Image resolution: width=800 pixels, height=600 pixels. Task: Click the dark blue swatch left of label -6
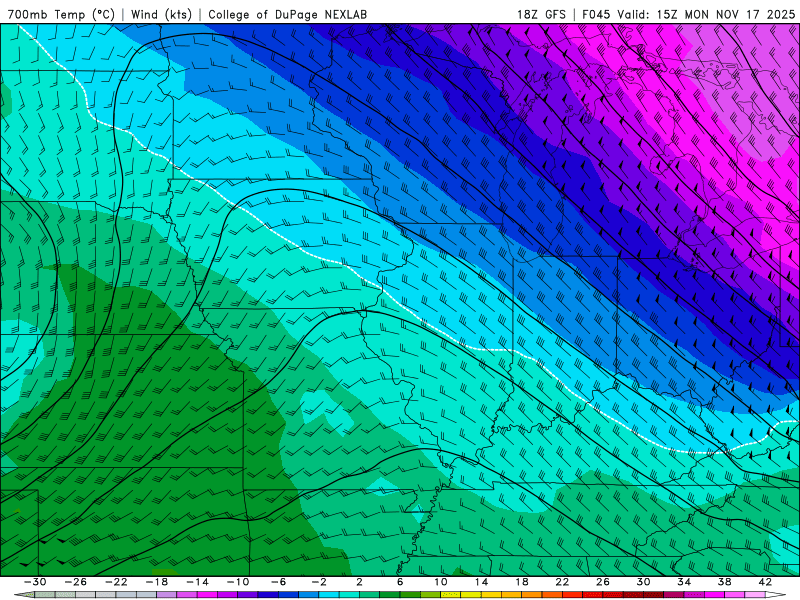[x=268, y=595]
